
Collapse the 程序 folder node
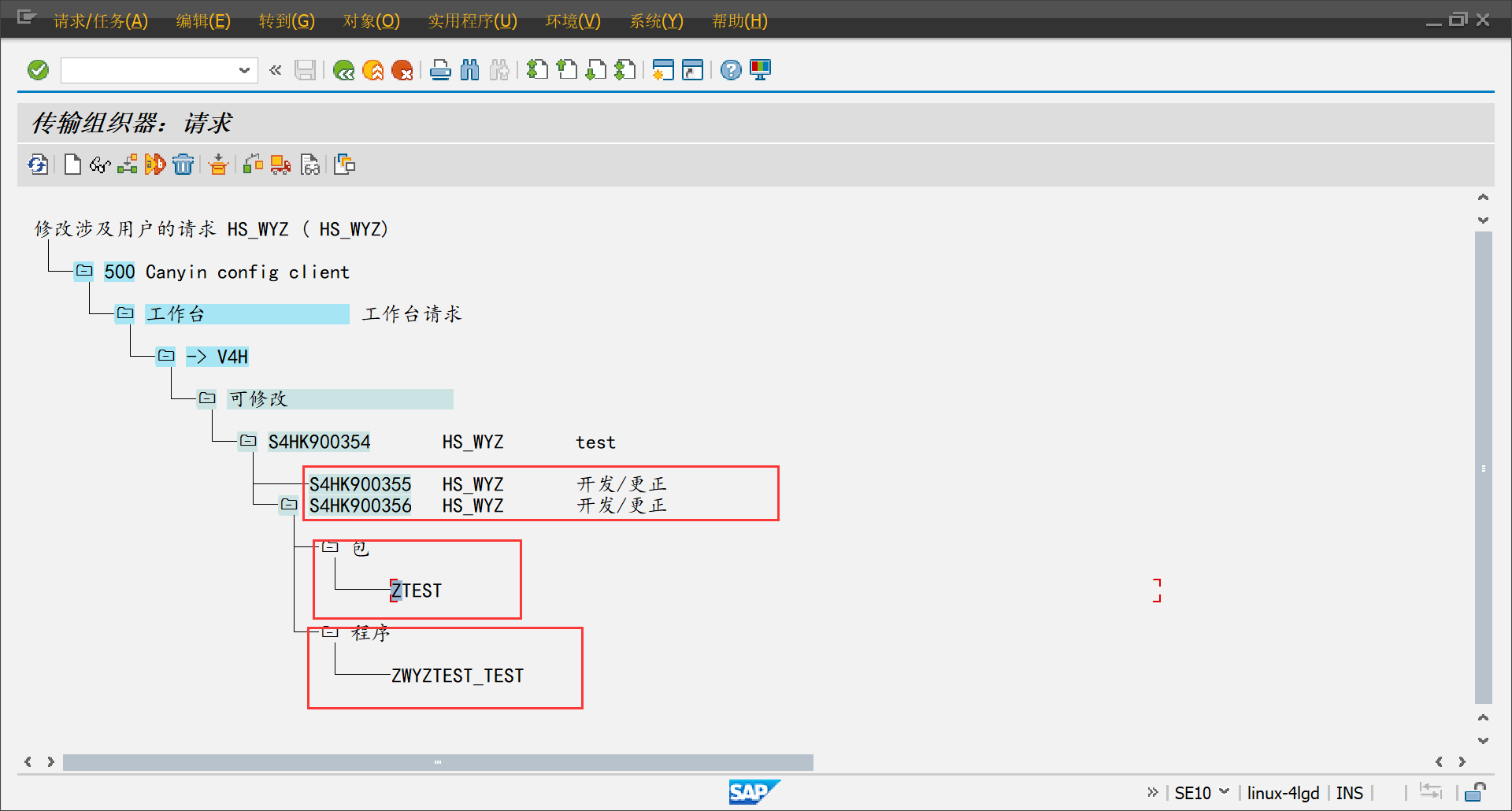point(330,632)
